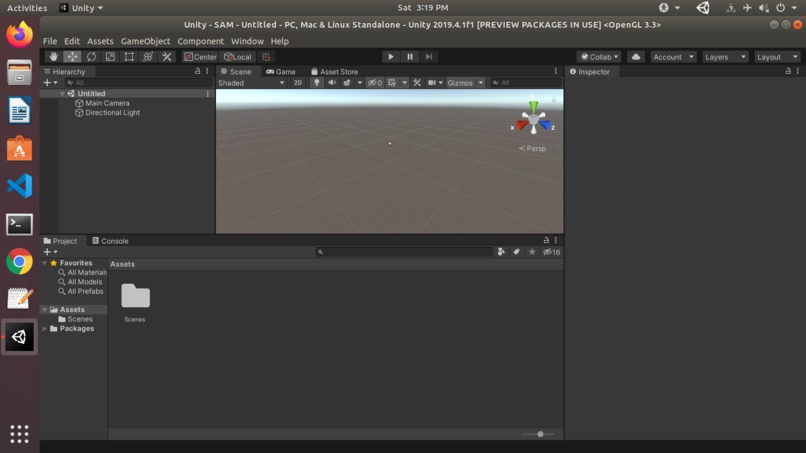
Task: Select the Inspector tab
Action: coord(590,71)
